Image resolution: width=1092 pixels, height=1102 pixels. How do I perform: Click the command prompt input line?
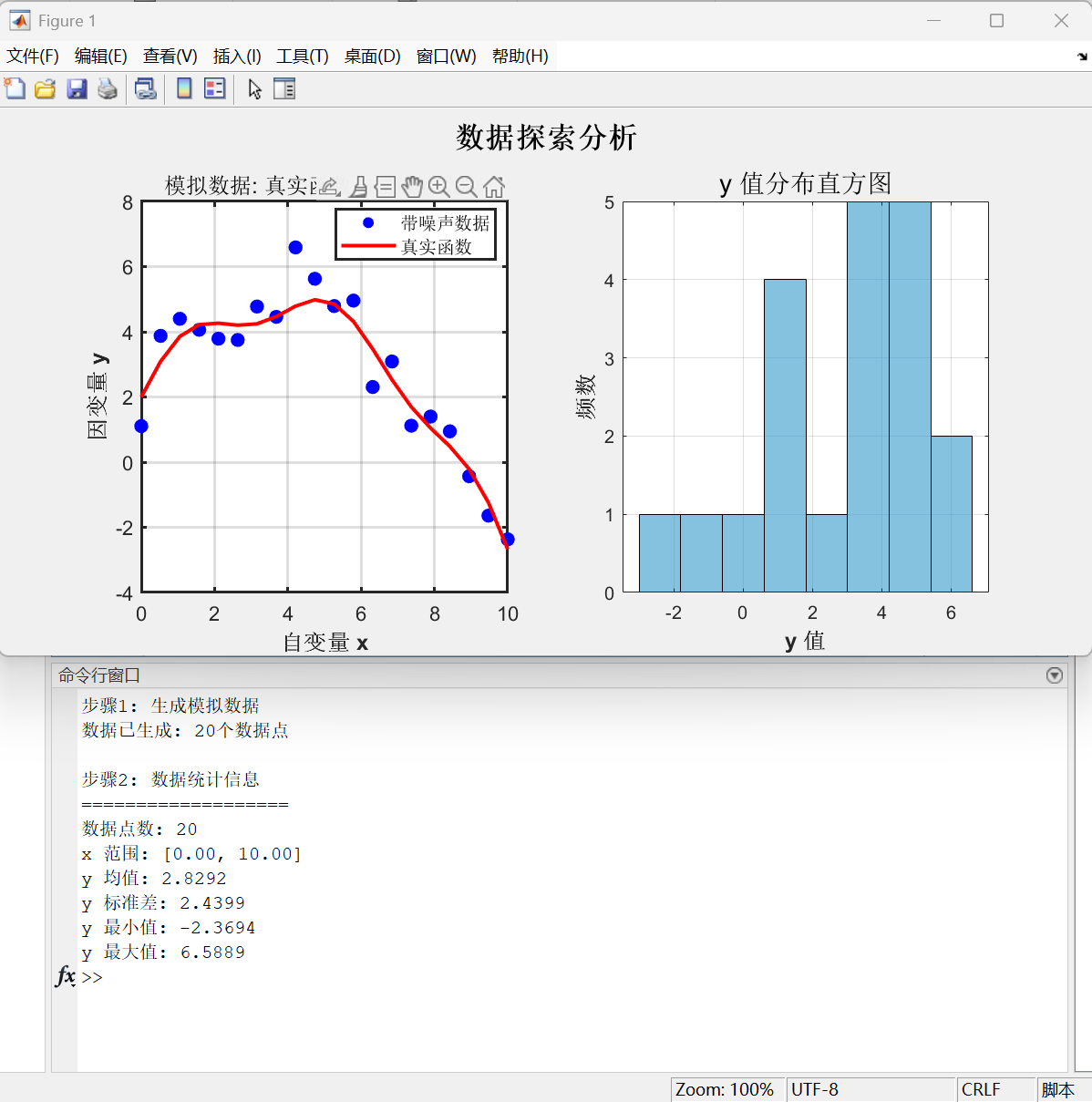(x=572, y=977)
